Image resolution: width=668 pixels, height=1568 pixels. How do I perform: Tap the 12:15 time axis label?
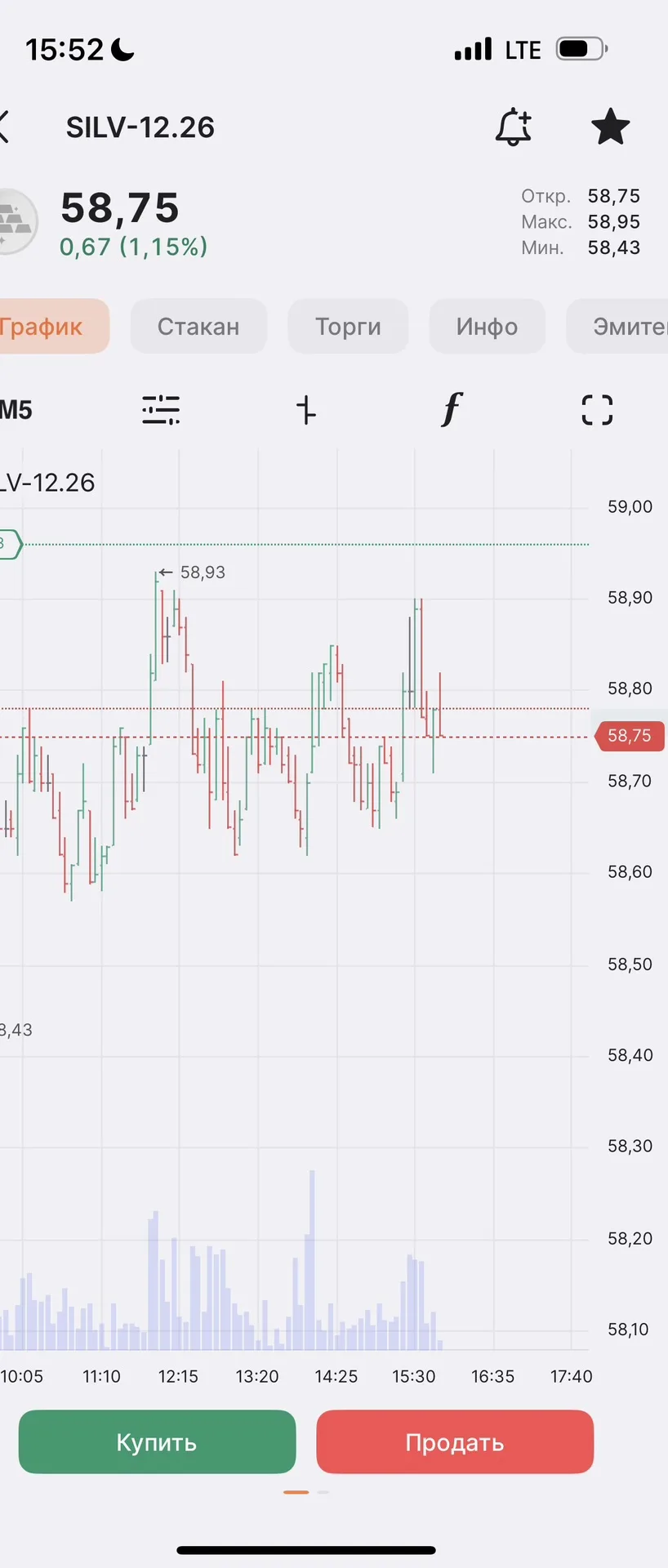(178, 1377)
